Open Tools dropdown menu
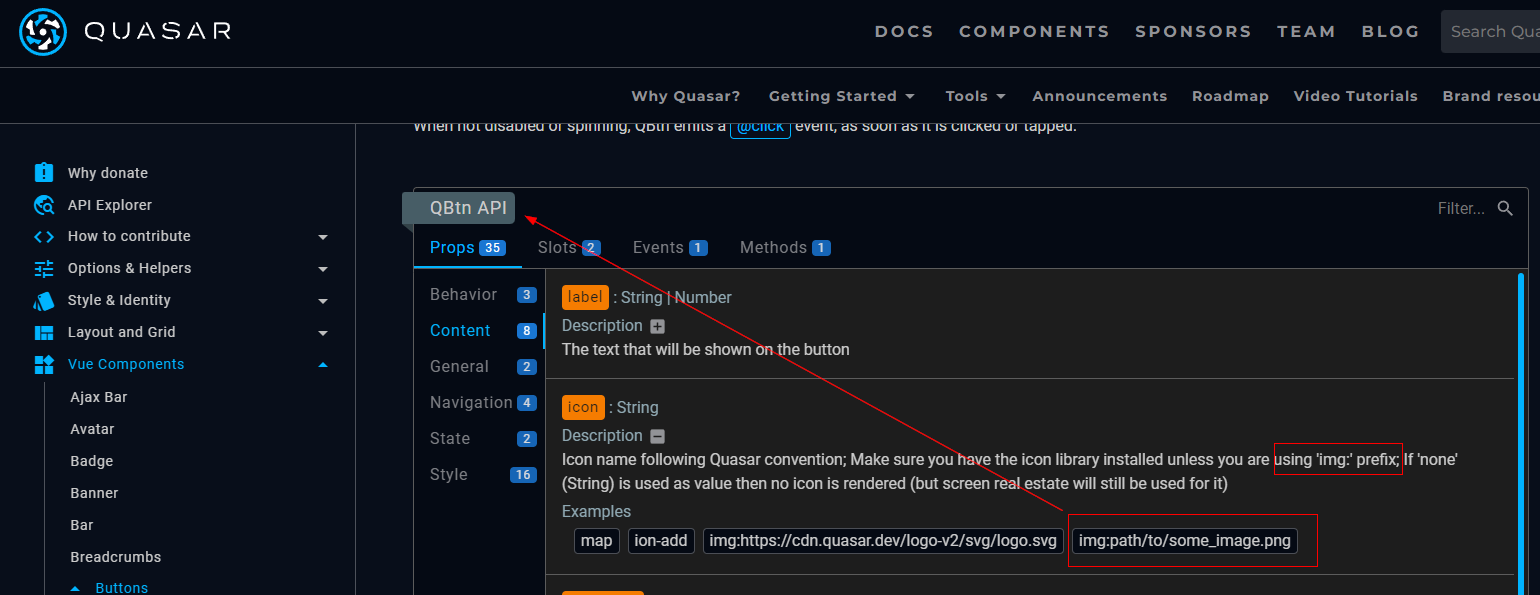 [975, 96]
